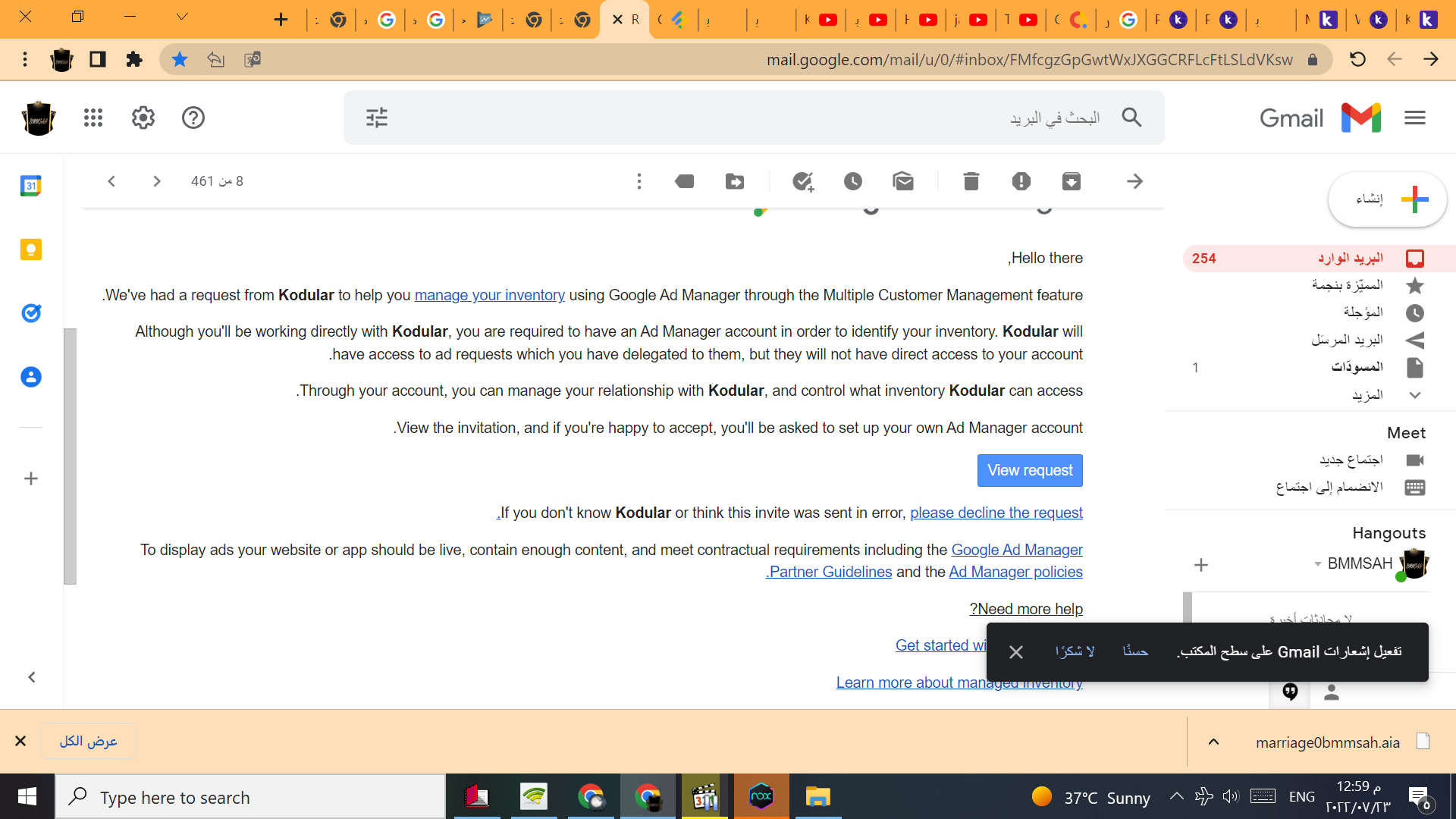Click Windows taskbar search box
The height and width of the screenshot is (819, 1456).
(x=250, y=797)
